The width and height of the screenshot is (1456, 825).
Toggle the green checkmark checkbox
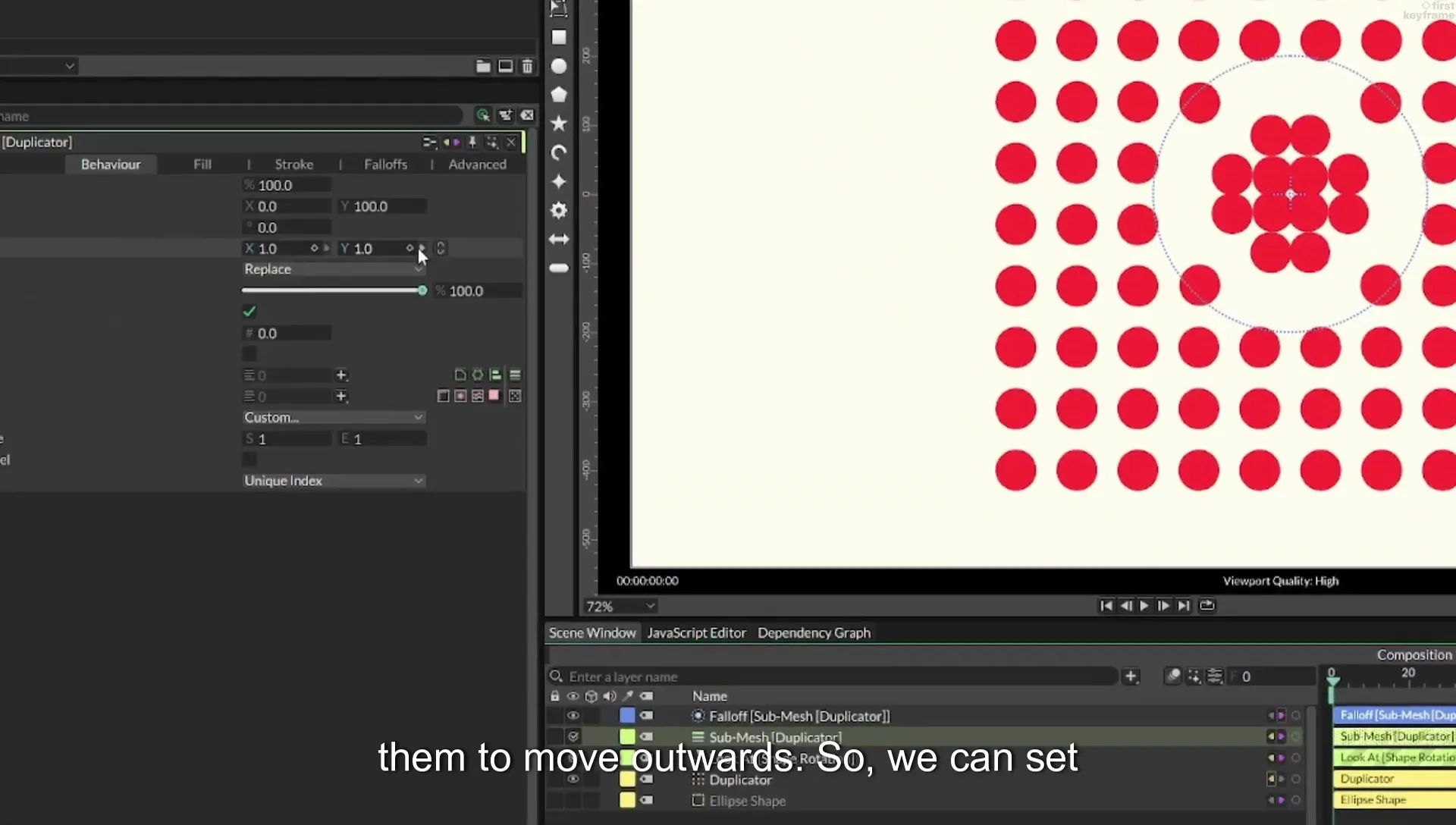(x=249, y=311)
